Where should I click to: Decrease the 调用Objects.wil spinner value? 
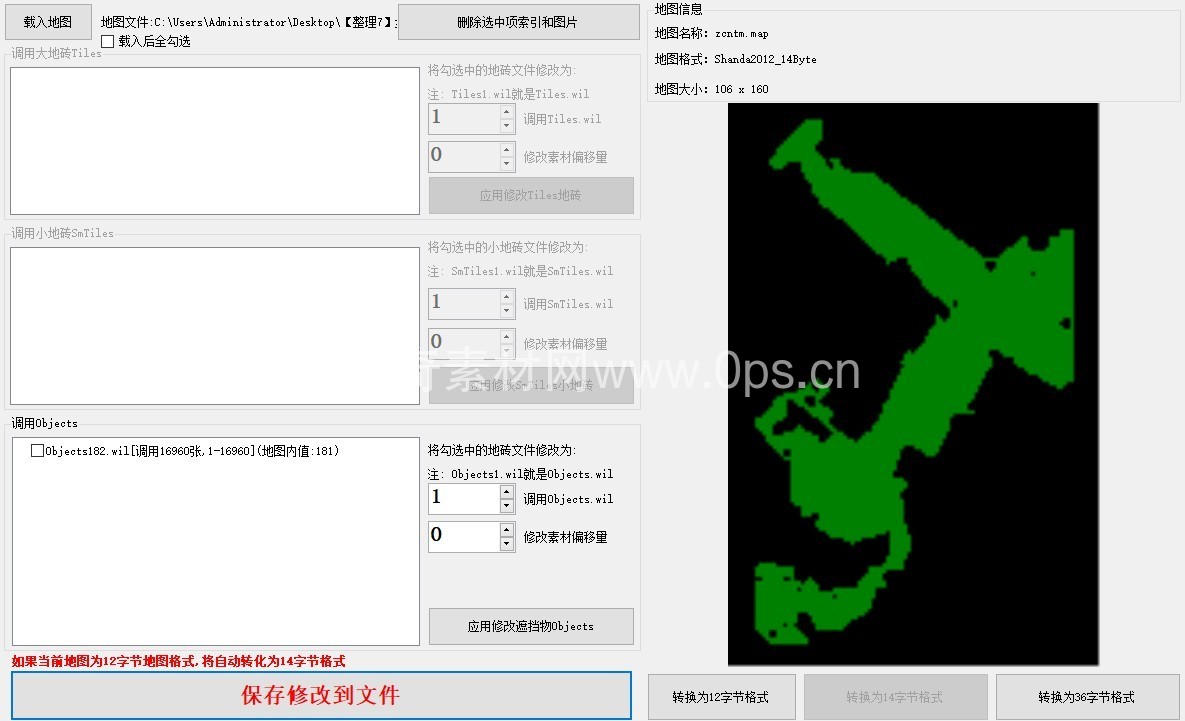click(507, 506)
